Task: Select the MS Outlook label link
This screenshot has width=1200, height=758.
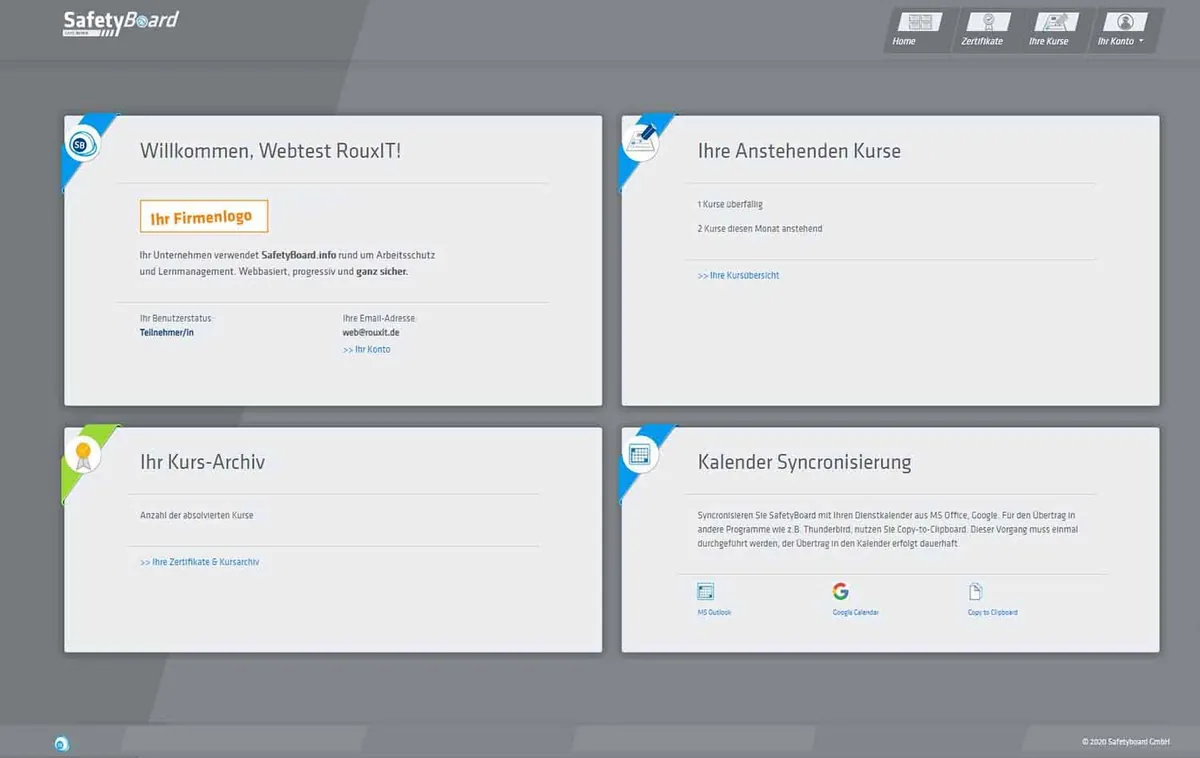Action: [714, 612]
